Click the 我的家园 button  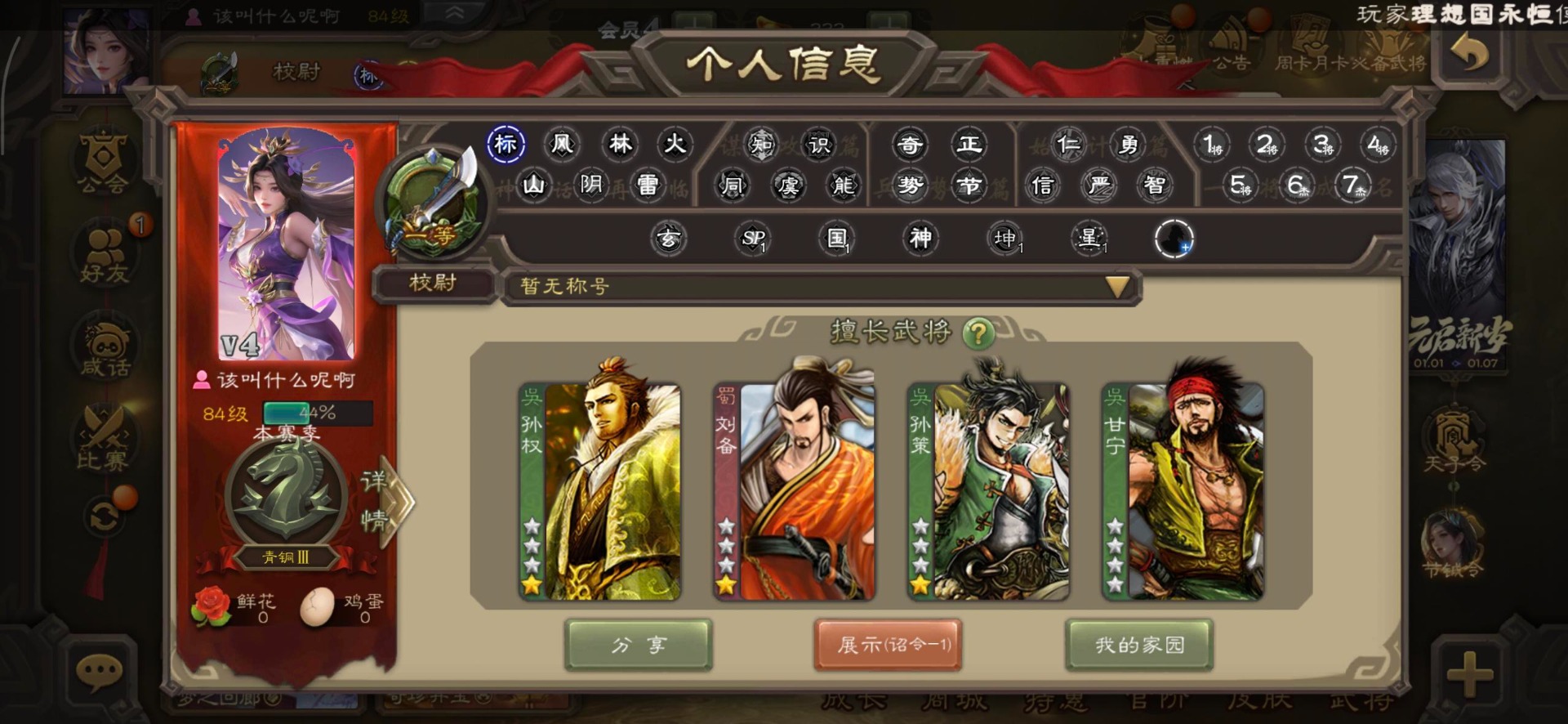(x=1138, y=645)
